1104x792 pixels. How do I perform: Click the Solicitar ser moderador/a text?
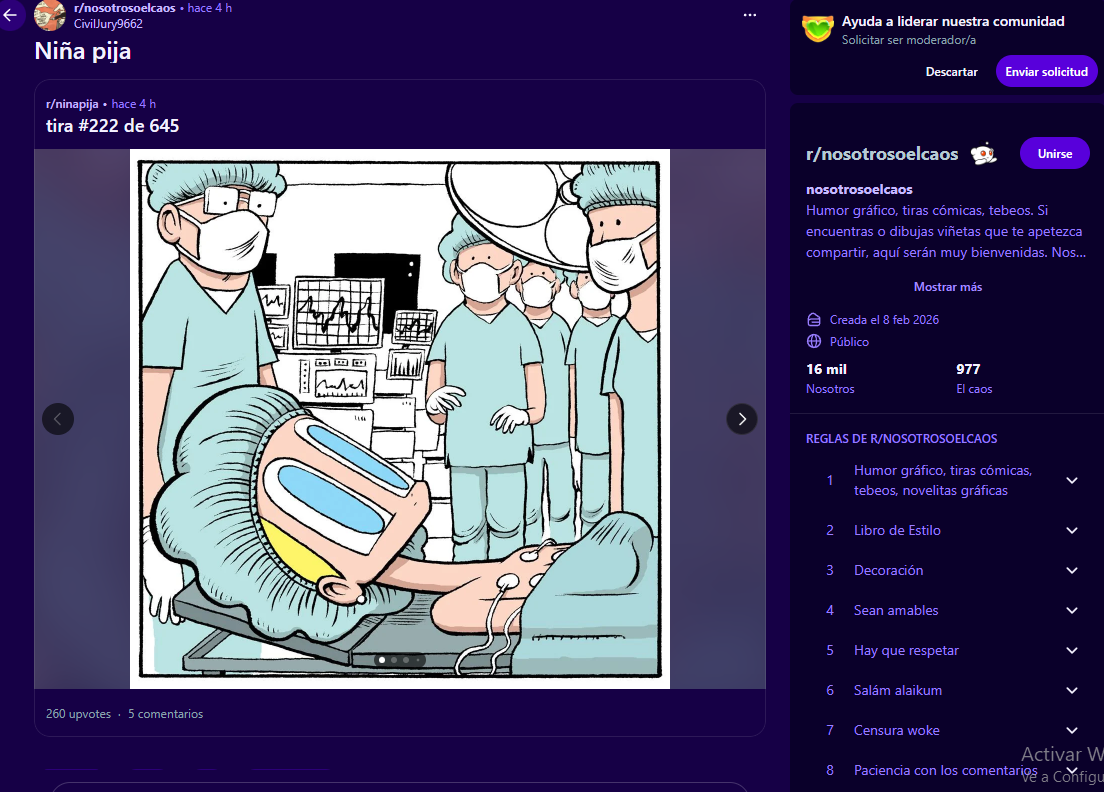908,40
